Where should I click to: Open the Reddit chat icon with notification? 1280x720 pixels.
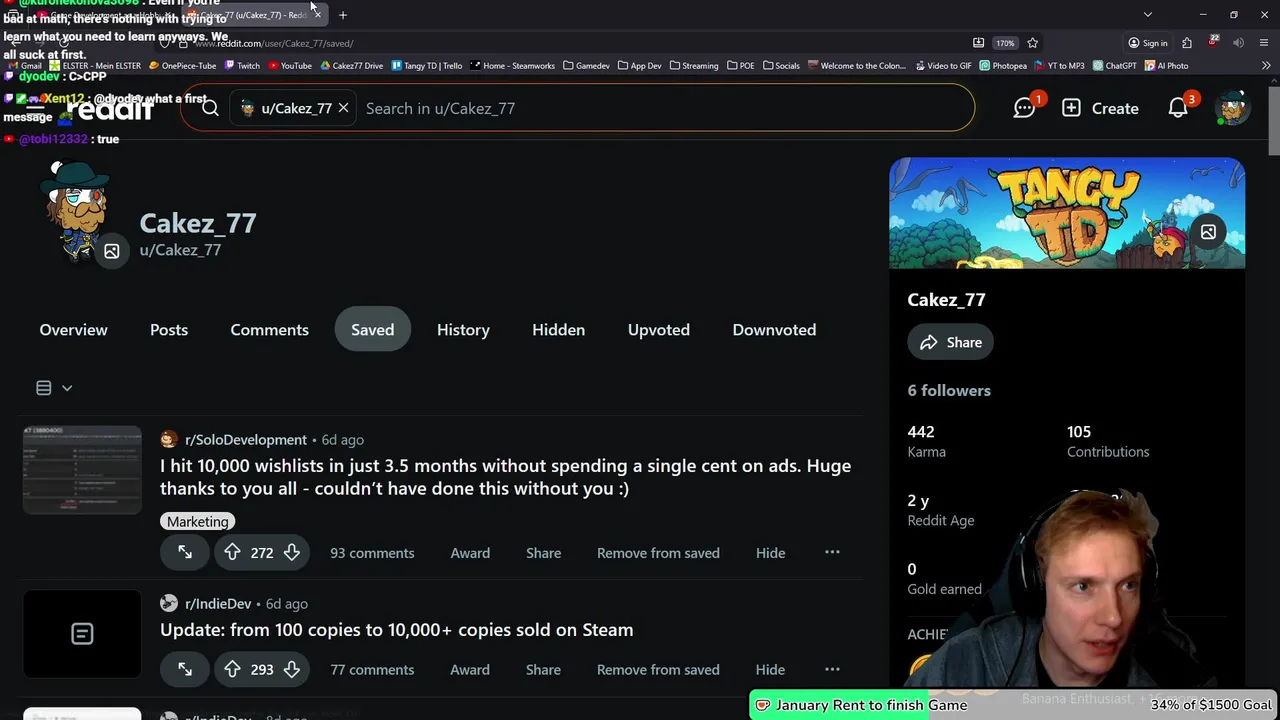(1025, 107)
